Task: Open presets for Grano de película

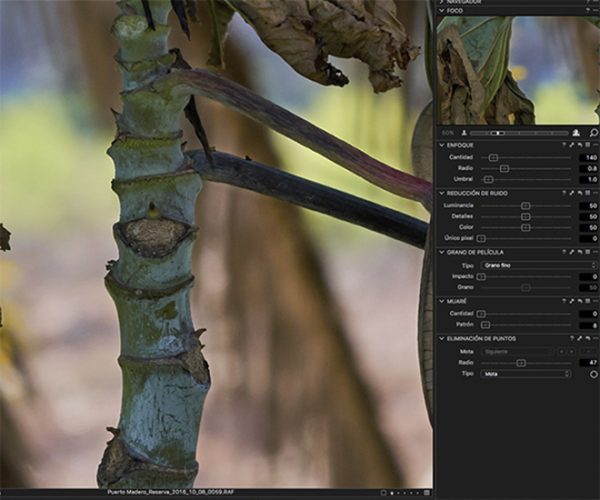Action: 588,252
